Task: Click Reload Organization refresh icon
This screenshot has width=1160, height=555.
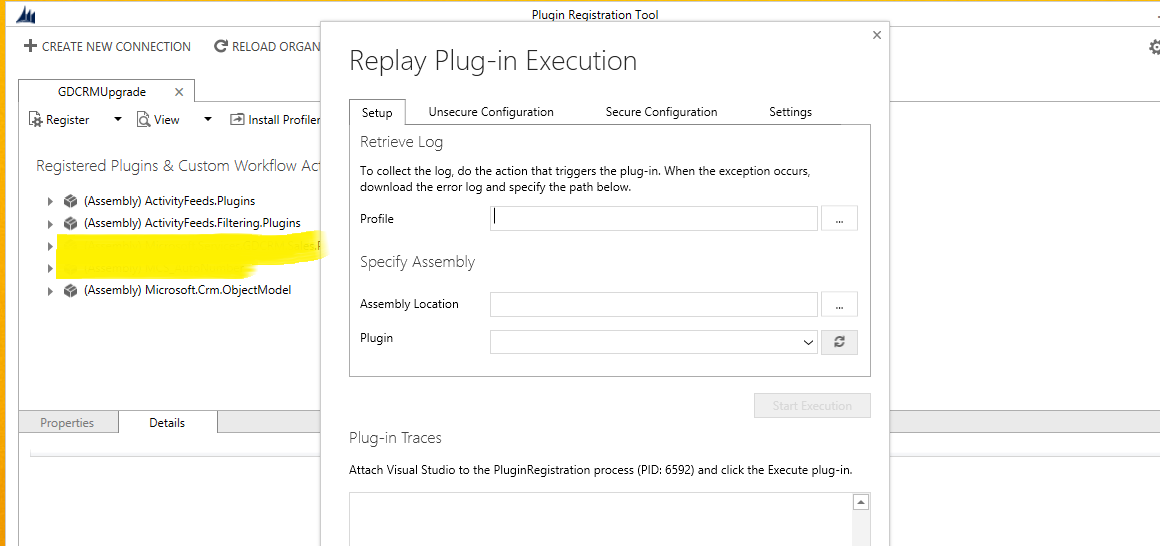Action: point(220,46)
